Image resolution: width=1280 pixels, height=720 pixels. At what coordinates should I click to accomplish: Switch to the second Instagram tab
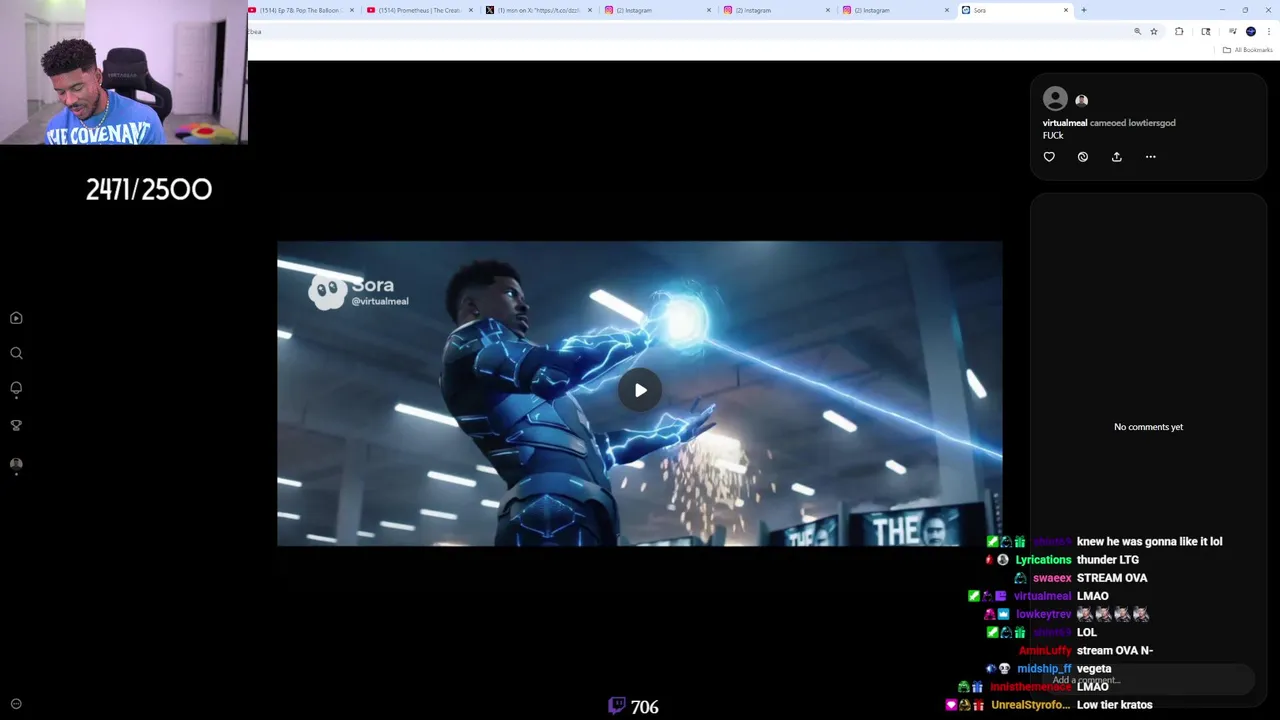tap(776, 10)
